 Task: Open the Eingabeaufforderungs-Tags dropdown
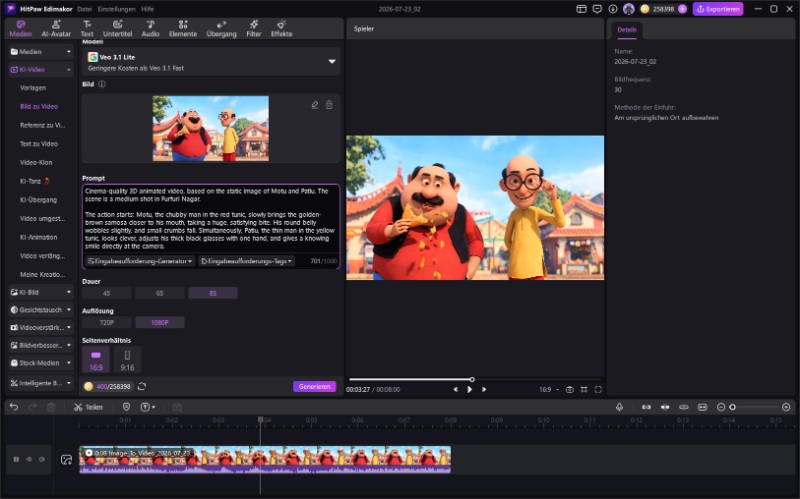246,261
